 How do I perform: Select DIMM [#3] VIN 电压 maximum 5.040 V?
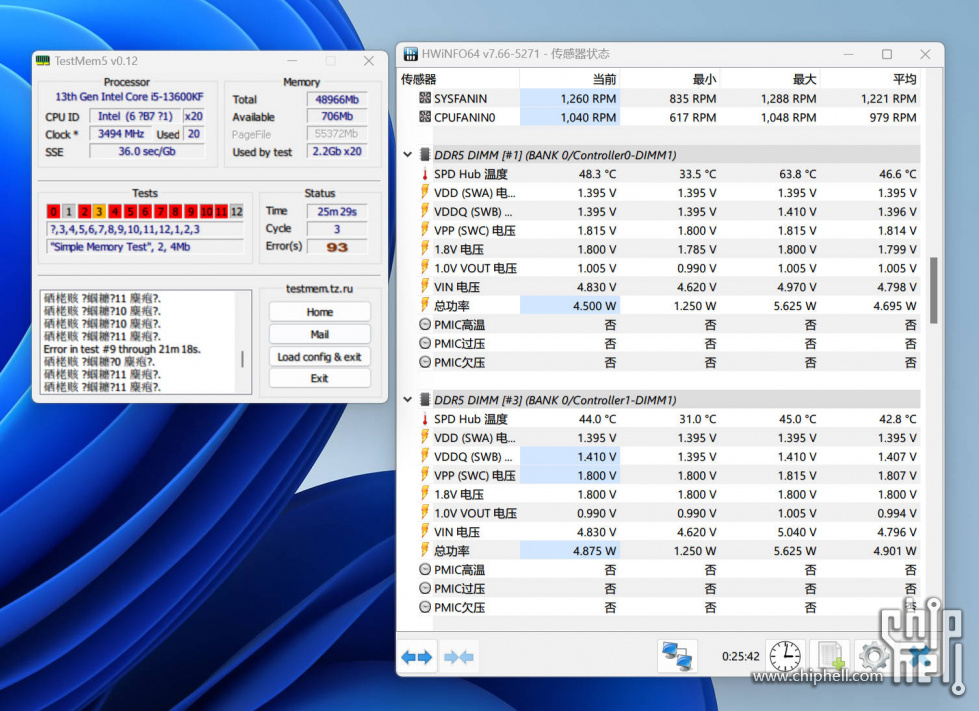(x=797, y=532)
